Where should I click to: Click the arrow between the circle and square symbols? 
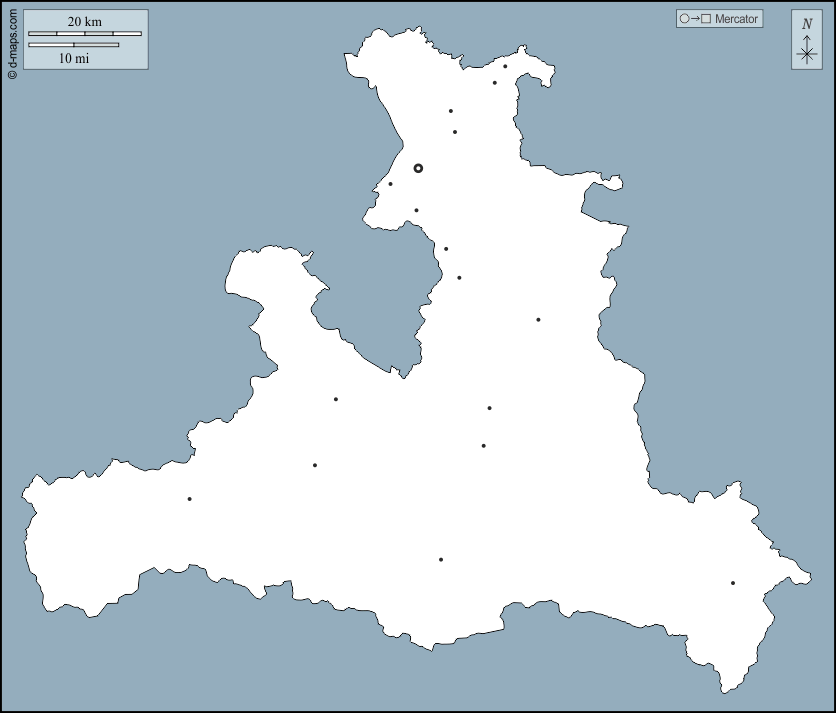[695, 19]
